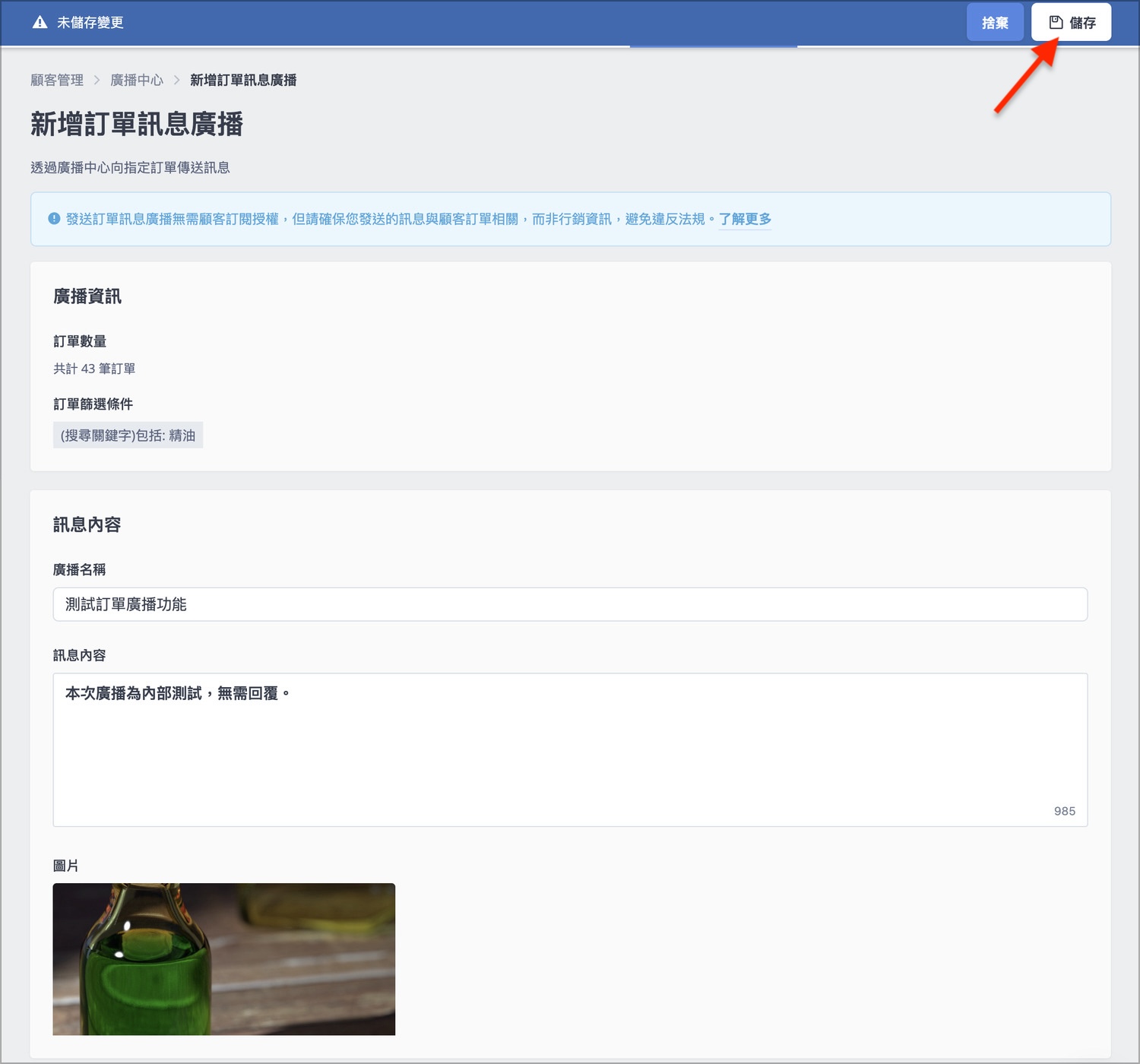Open the 廣播中心 breadcrumb link
Screen dimensions: 1140x1064
point(137,80)
